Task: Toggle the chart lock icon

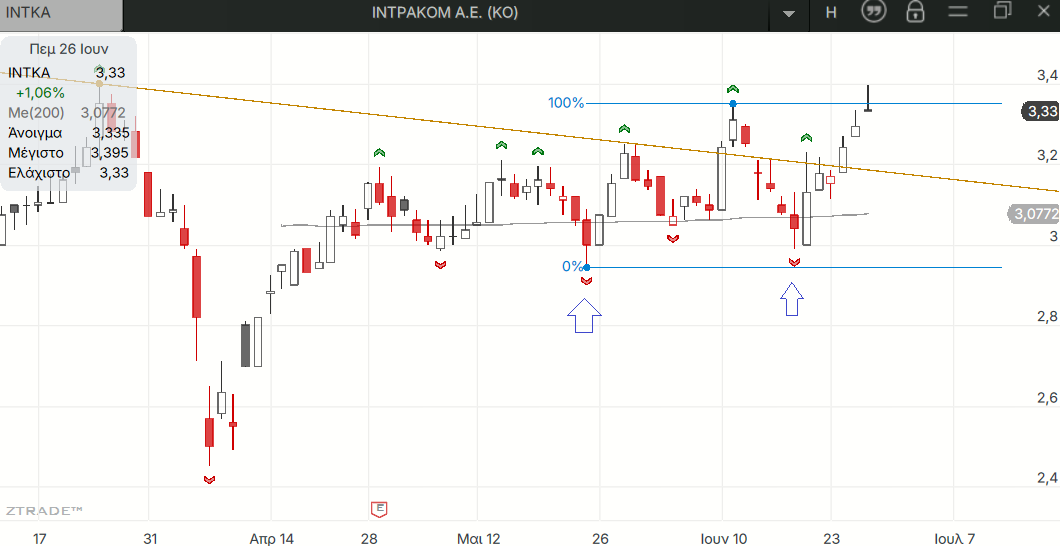Action: tap(915, 11)
